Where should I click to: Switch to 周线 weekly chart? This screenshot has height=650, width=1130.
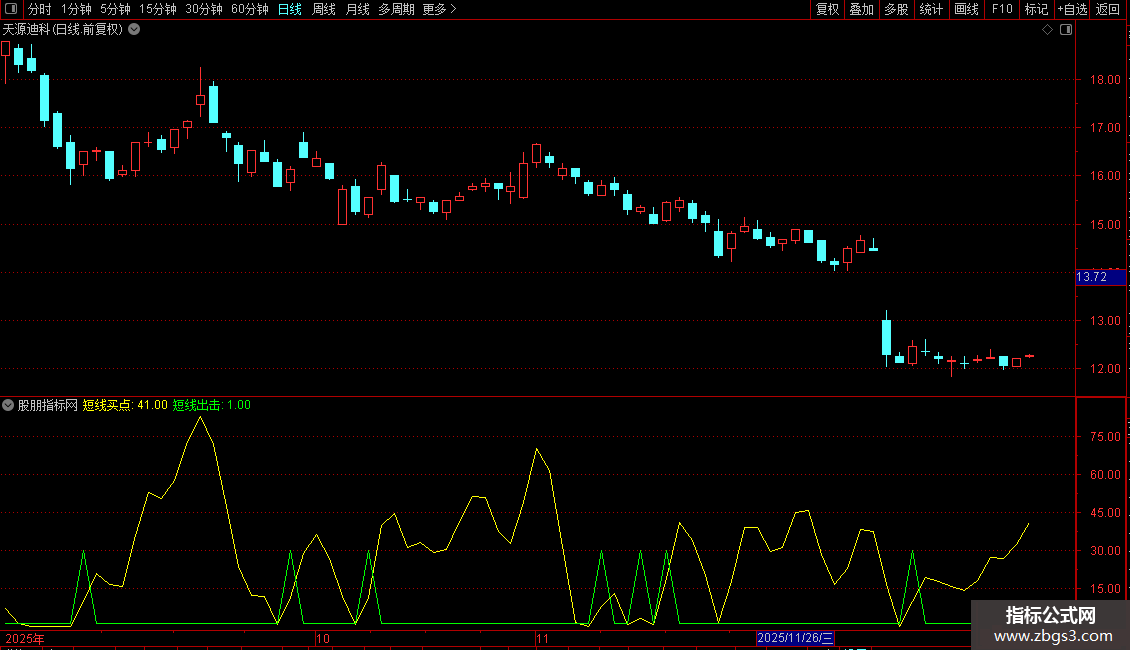click(324, 9)
